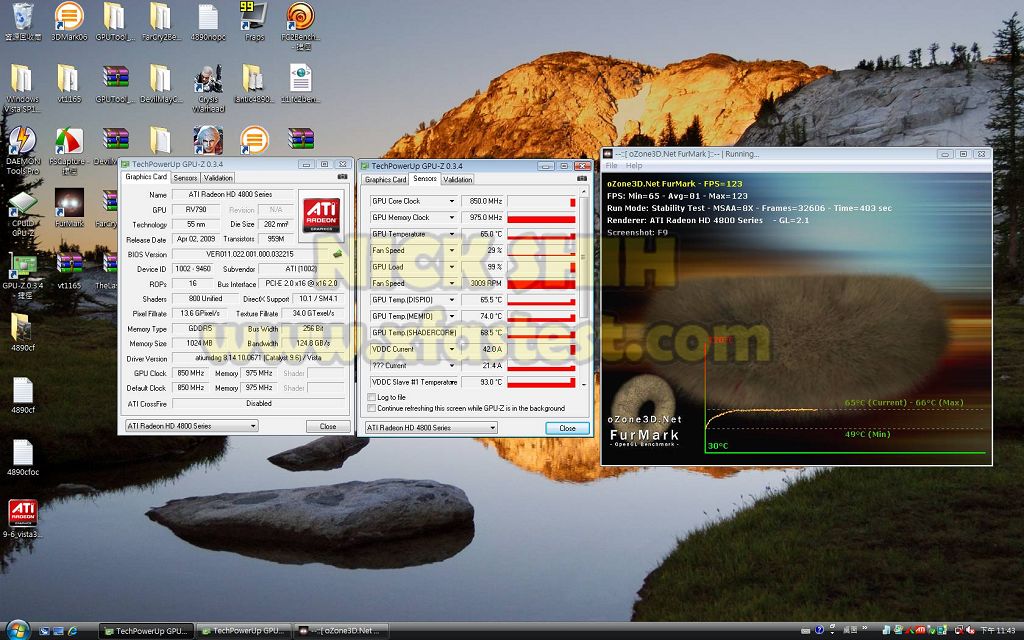Click Close button in Graphics Card window
1024x640 pixels.
point(327,426)
